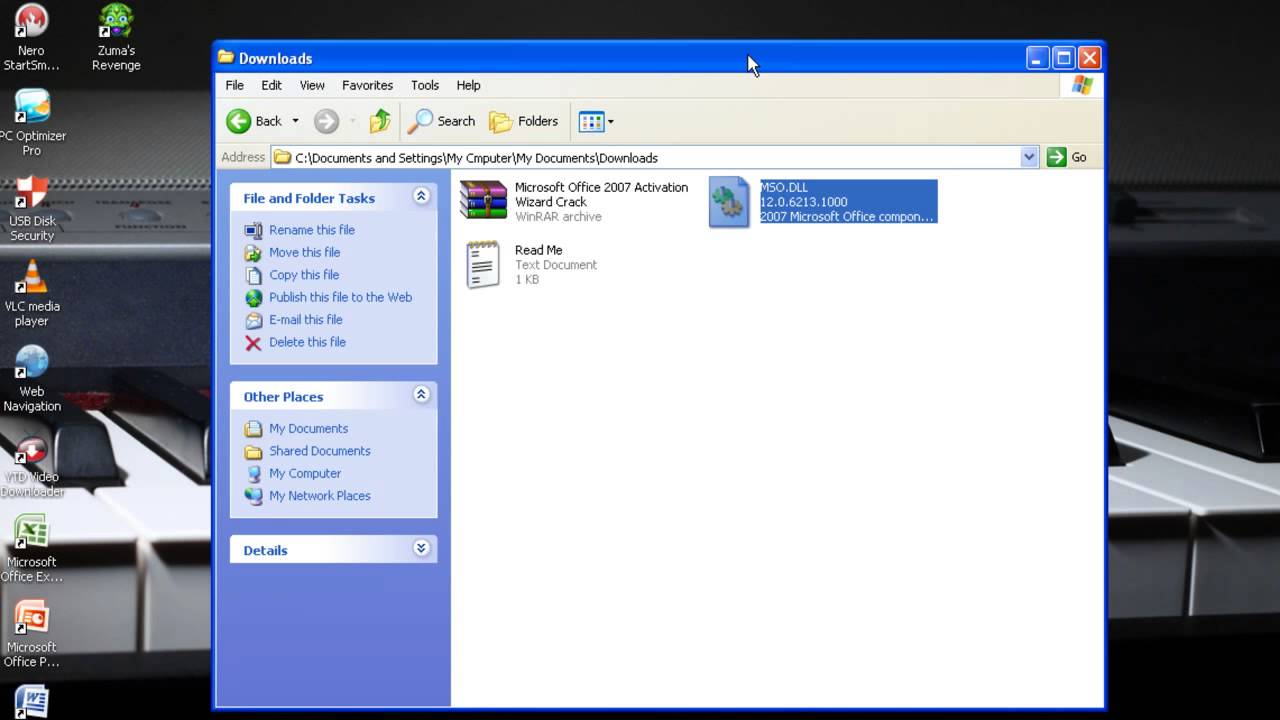1280x720 pixels.
Task: Collapse the File and Folder Tasks panel
Action: (x=421, y=197)
